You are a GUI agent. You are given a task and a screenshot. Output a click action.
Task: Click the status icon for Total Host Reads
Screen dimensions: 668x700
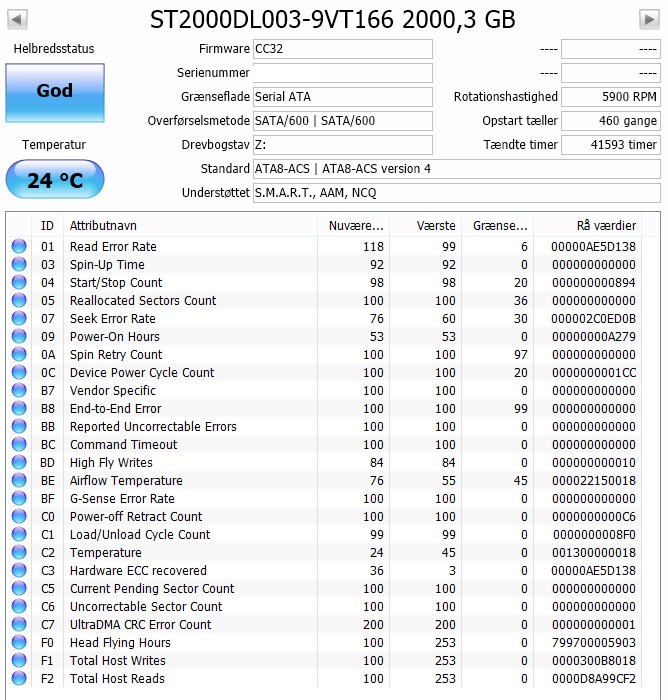[19, 679]
